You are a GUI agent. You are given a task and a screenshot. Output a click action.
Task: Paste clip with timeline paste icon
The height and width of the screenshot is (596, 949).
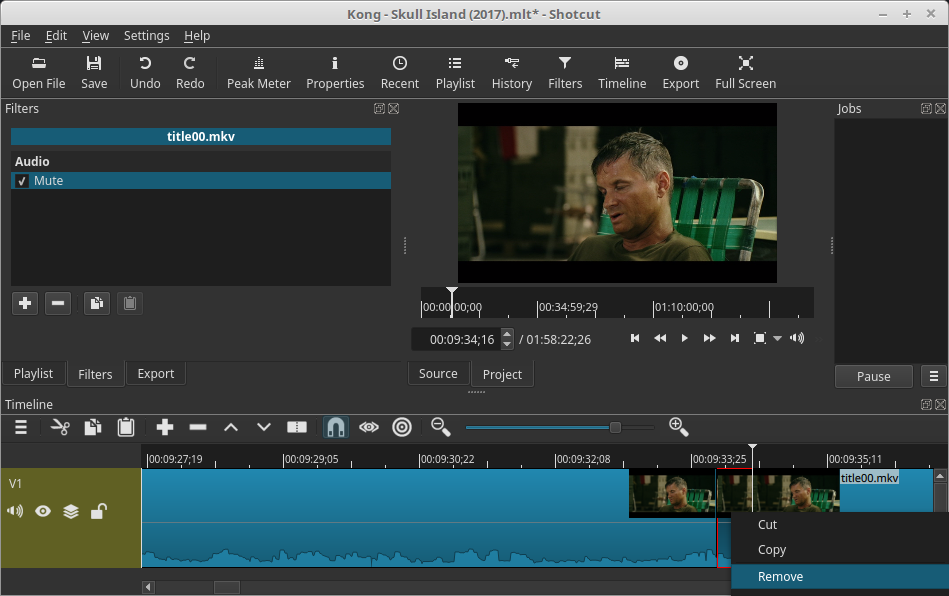[126, 428]
